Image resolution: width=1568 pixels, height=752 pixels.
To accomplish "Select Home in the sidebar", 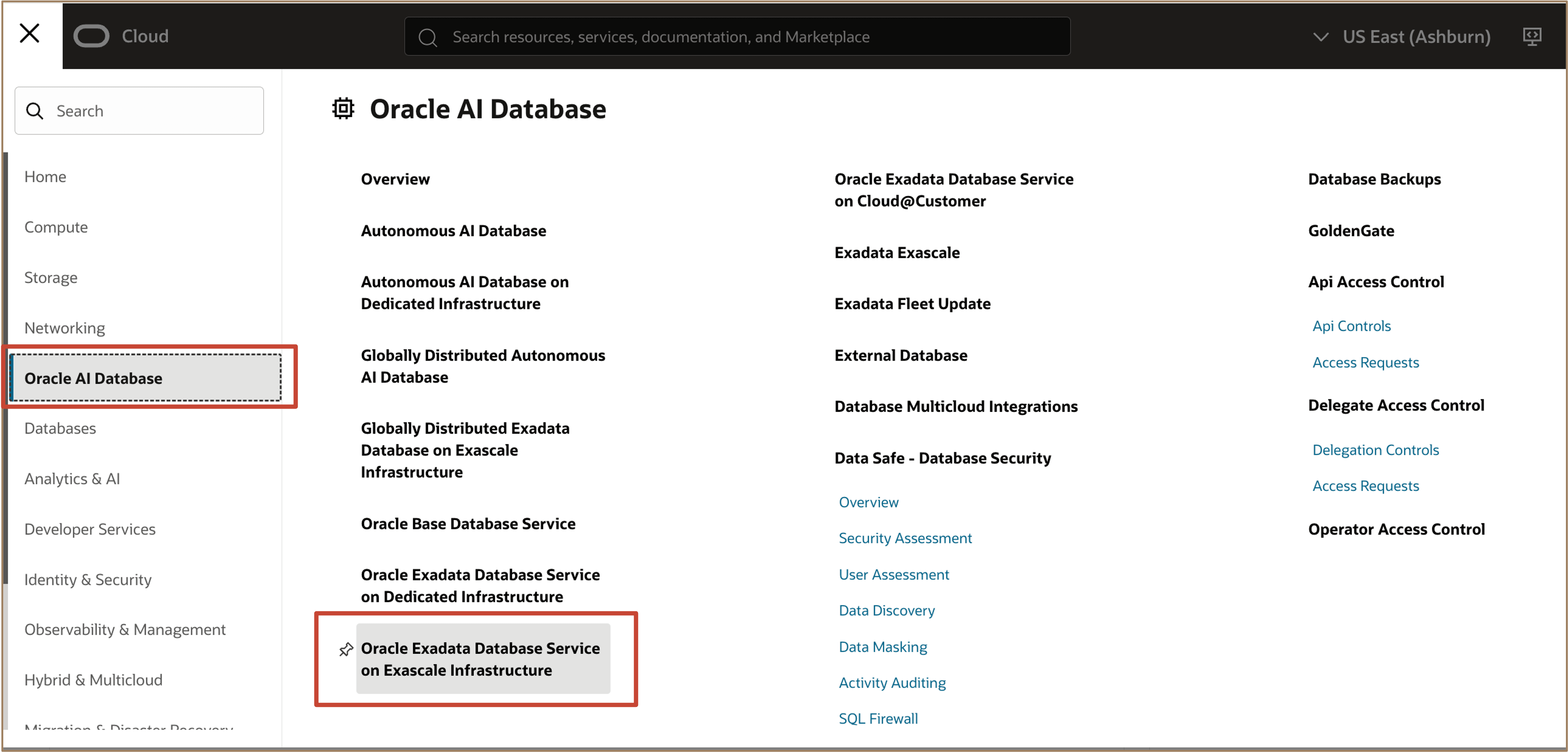I will point(45,176).
